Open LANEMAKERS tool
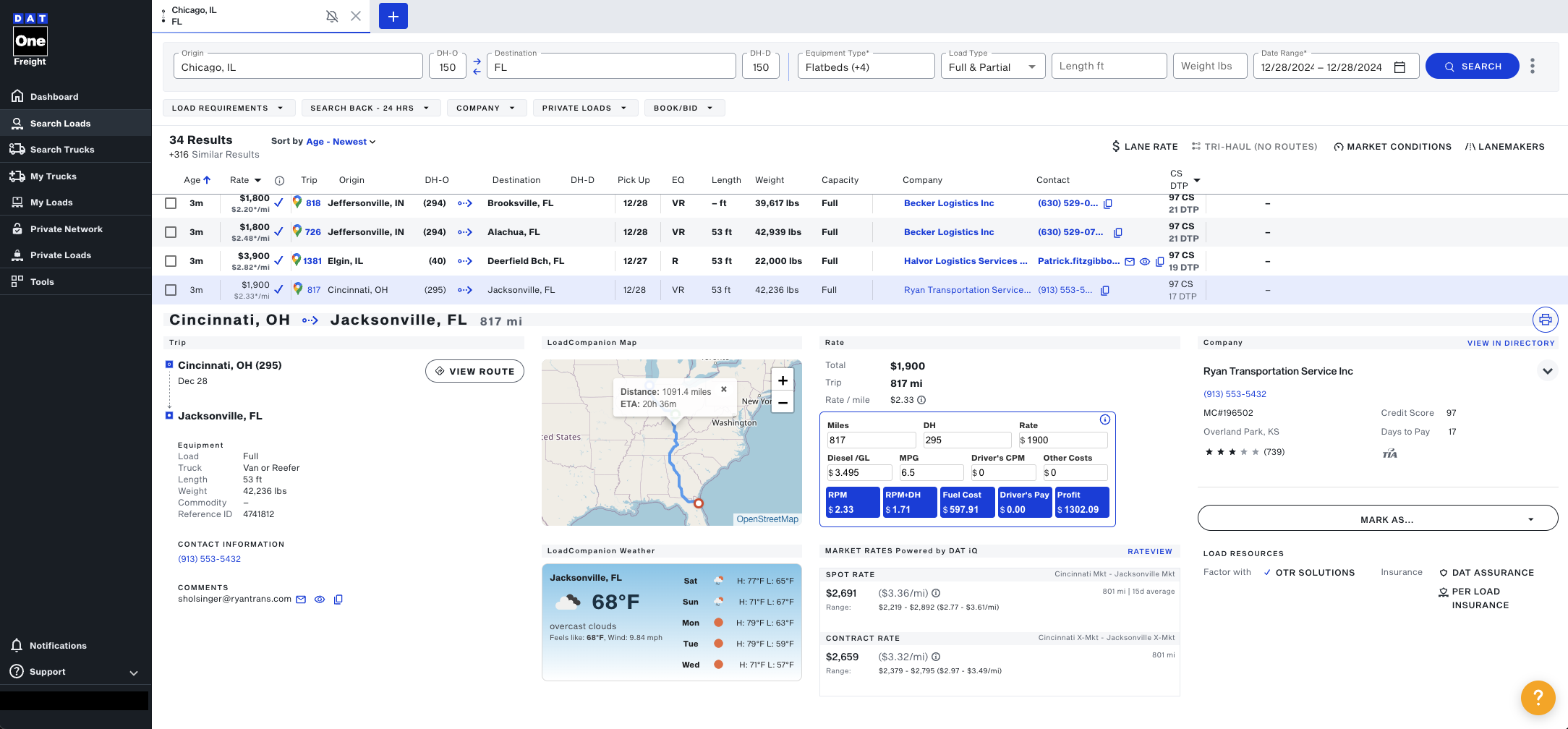This screenshot has height=729, width=1568. pos(1504,146)
